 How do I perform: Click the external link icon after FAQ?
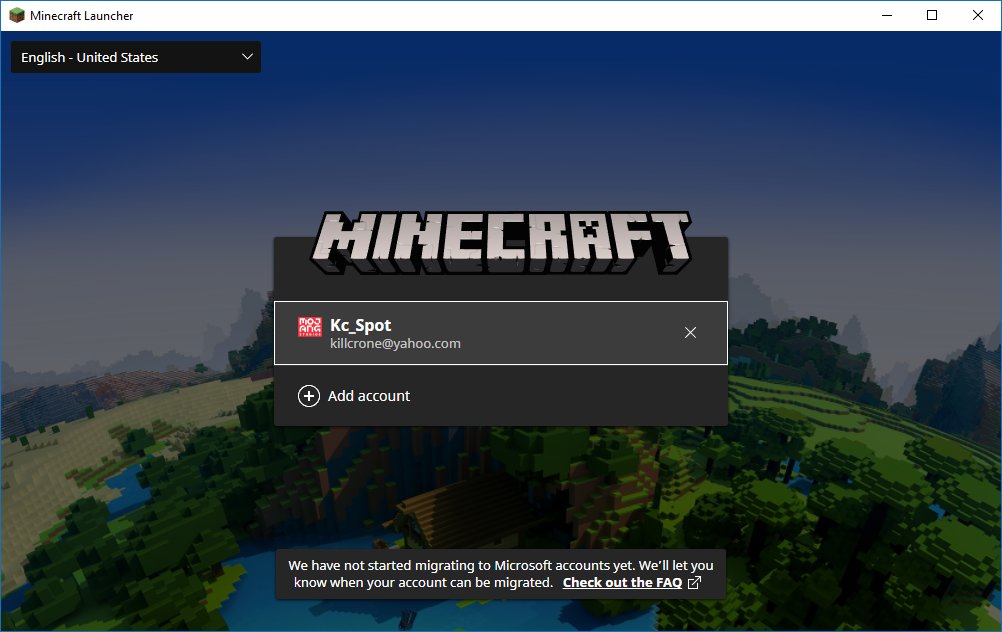coord(694,583)
